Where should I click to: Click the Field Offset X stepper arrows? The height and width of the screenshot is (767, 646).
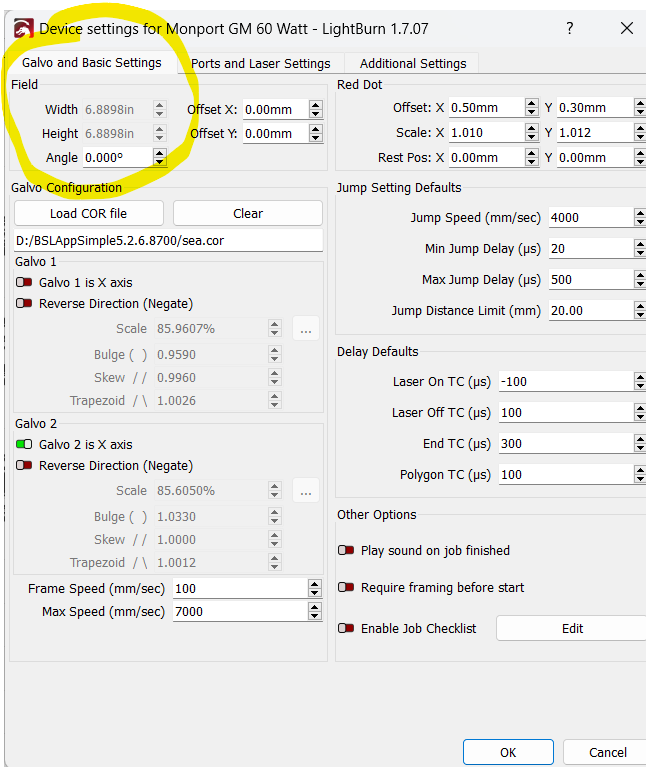tap(316, 109)
